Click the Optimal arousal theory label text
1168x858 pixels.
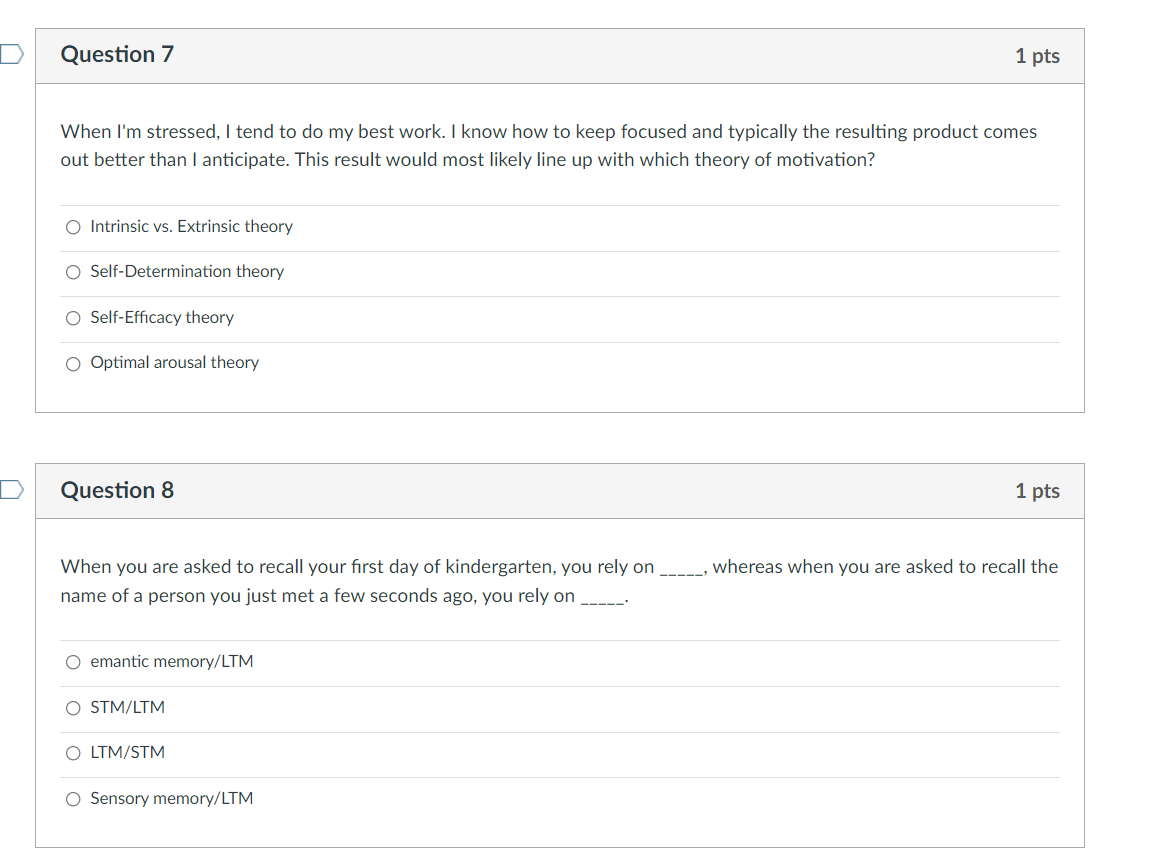pyautogui.click(x=174, y=363)
